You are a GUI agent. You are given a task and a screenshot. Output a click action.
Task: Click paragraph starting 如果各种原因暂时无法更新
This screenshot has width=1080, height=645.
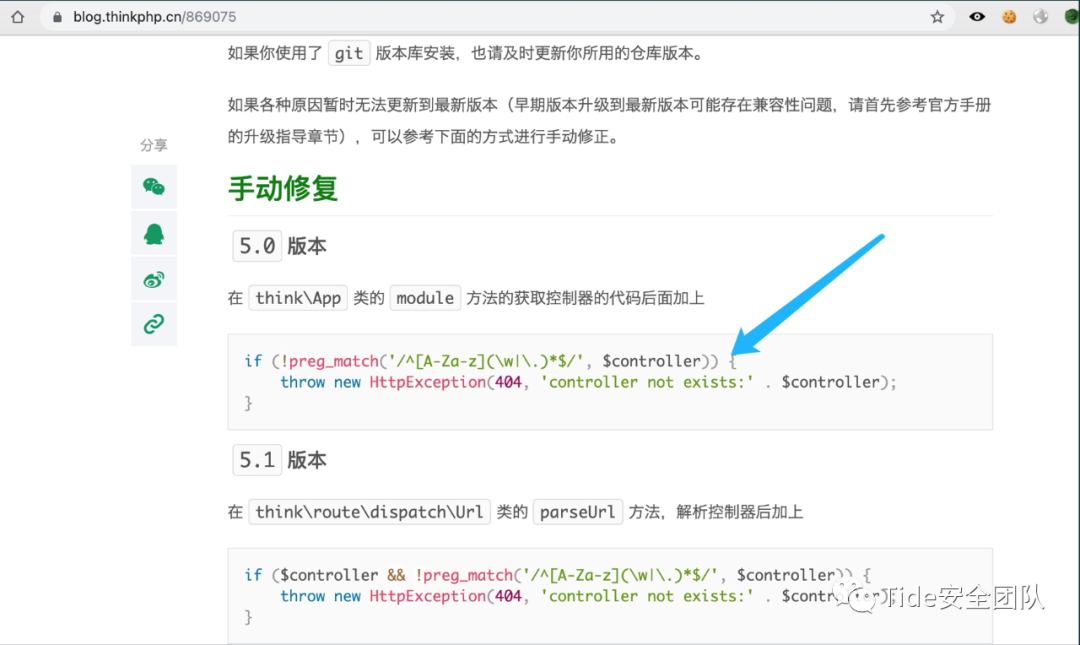[610, 121]
